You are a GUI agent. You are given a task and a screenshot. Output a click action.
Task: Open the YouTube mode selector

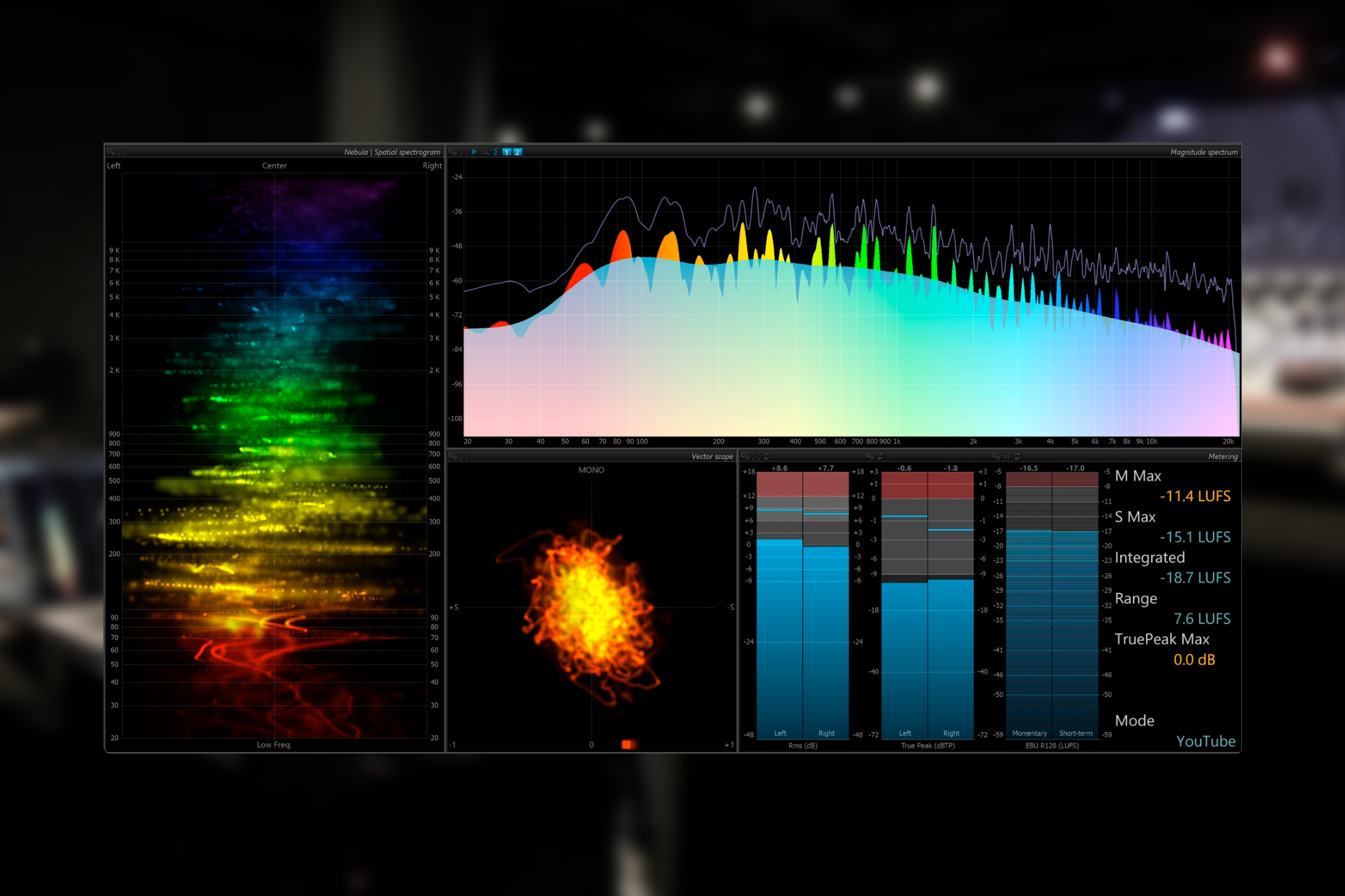coord(1206,742)
